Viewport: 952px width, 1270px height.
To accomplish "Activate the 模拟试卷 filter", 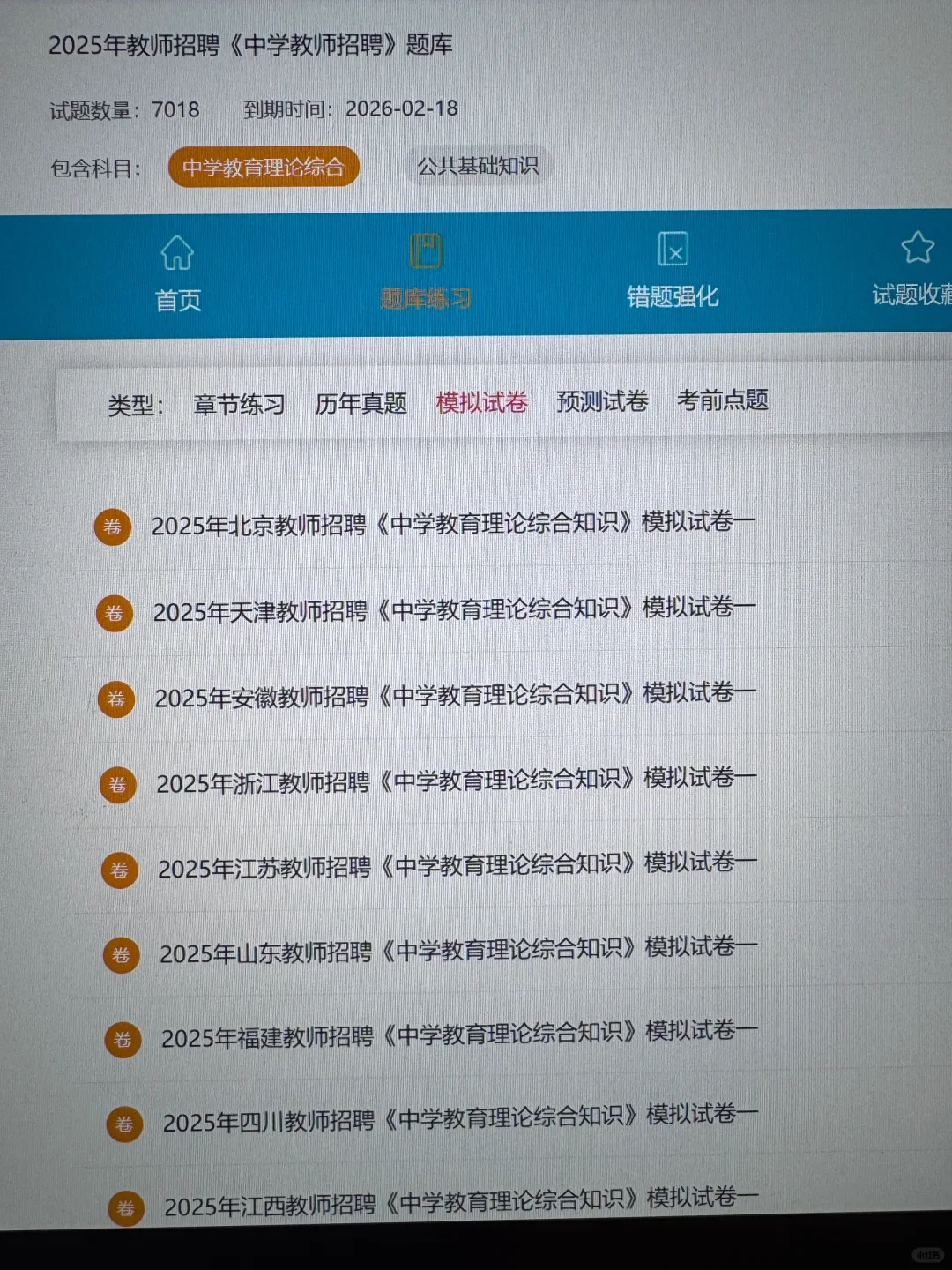I will (481, 402).
